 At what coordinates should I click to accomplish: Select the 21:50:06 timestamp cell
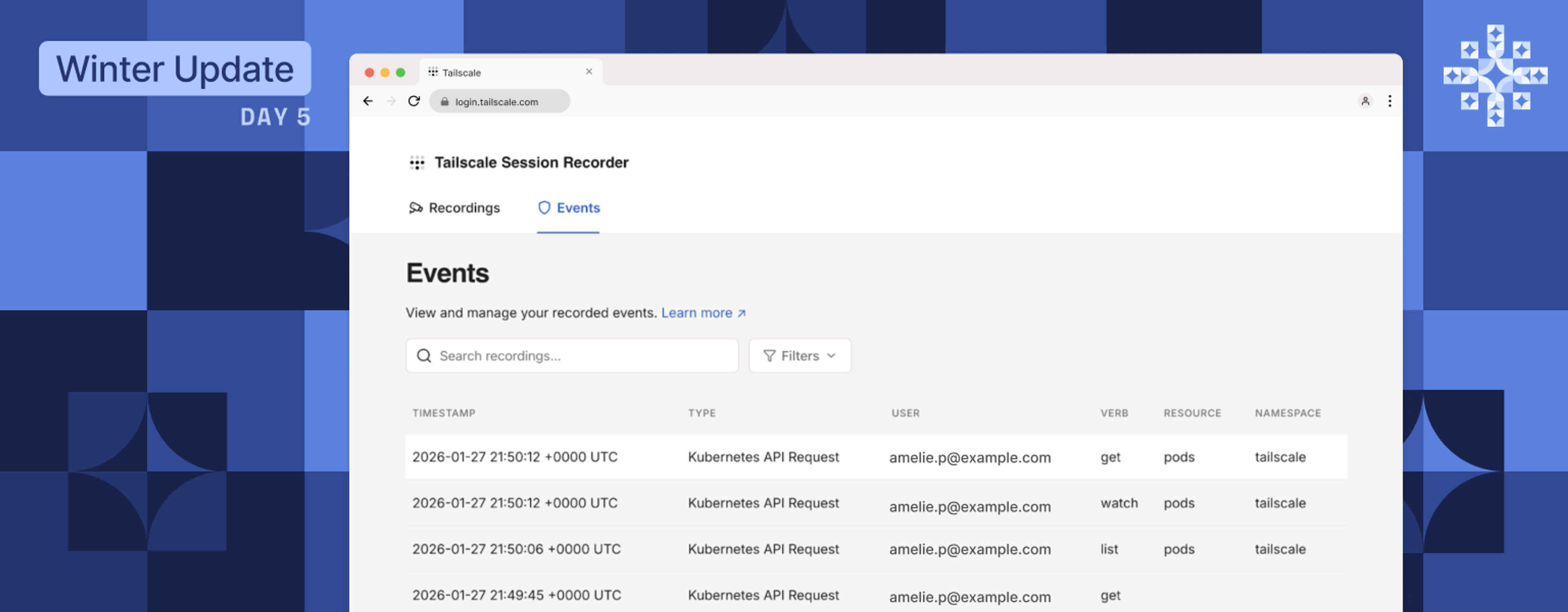coord(516,549)
